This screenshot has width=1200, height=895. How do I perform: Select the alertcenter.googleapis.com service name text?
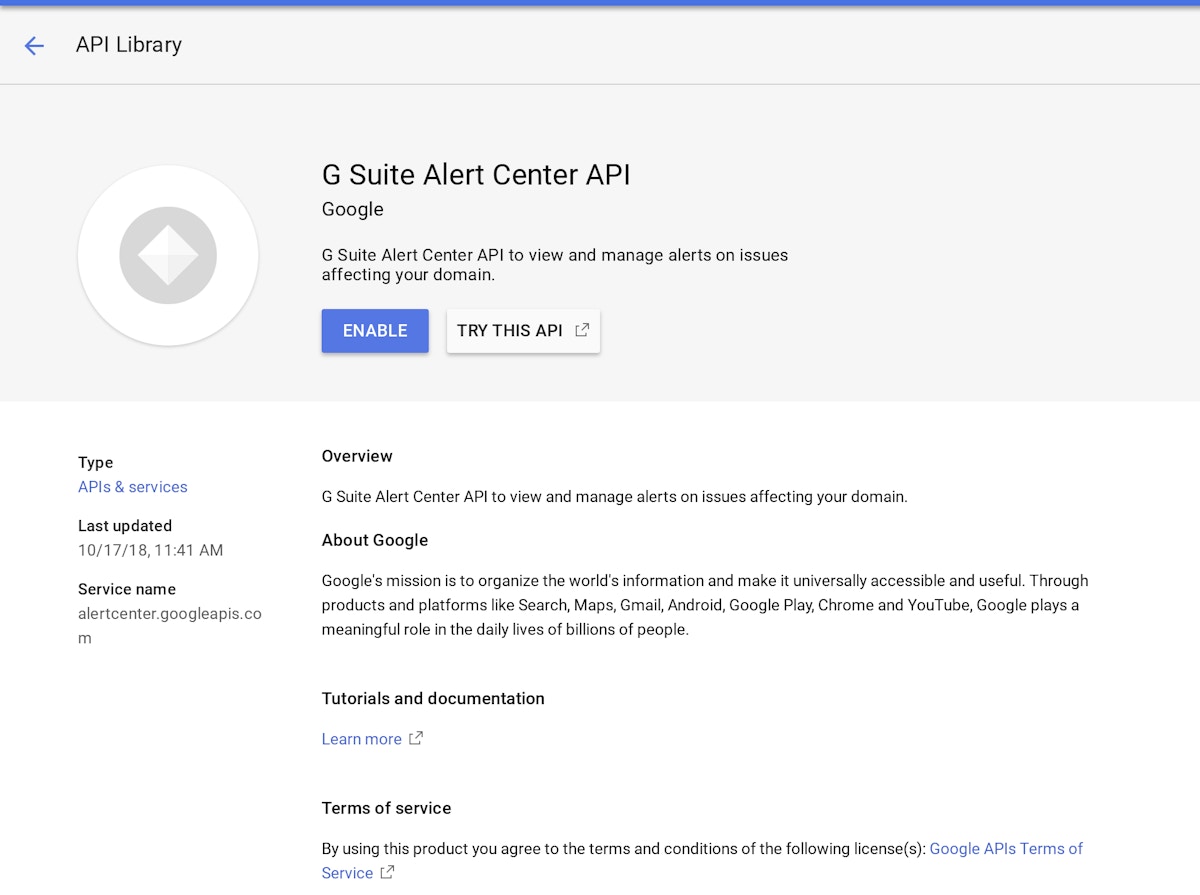pos(169,614)
